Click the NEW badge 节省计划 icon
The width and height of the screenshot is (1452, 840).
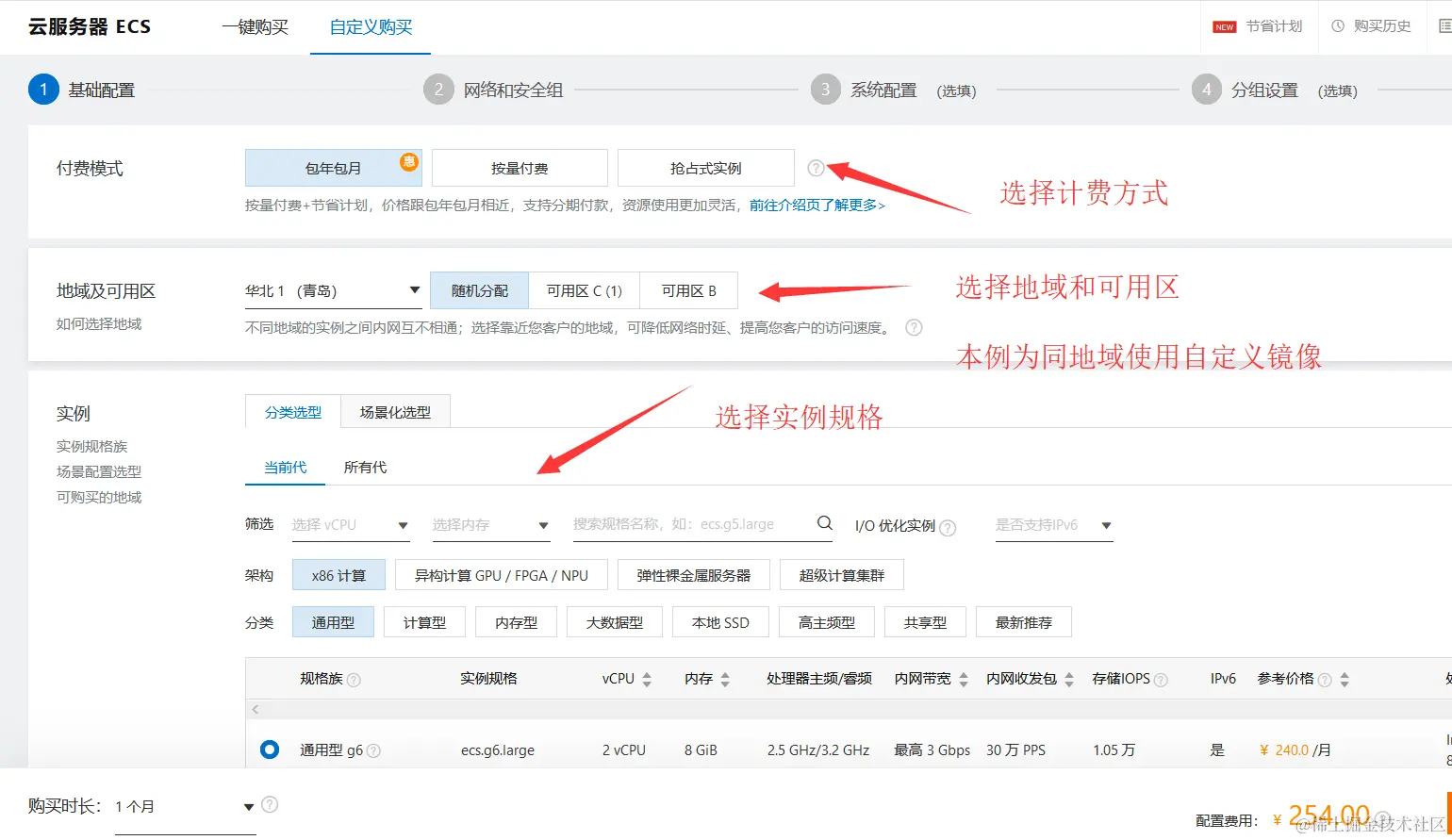click(x=1225, y=26)
